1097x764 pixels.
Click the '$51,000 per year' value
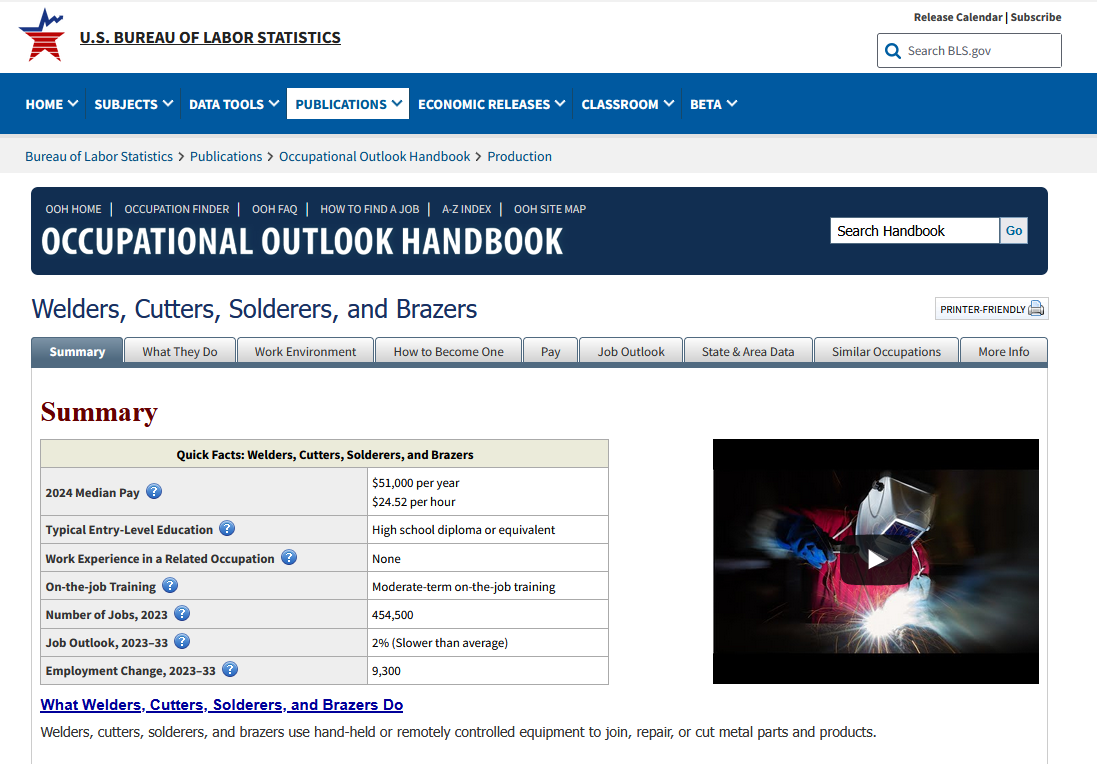coord(416,483)
